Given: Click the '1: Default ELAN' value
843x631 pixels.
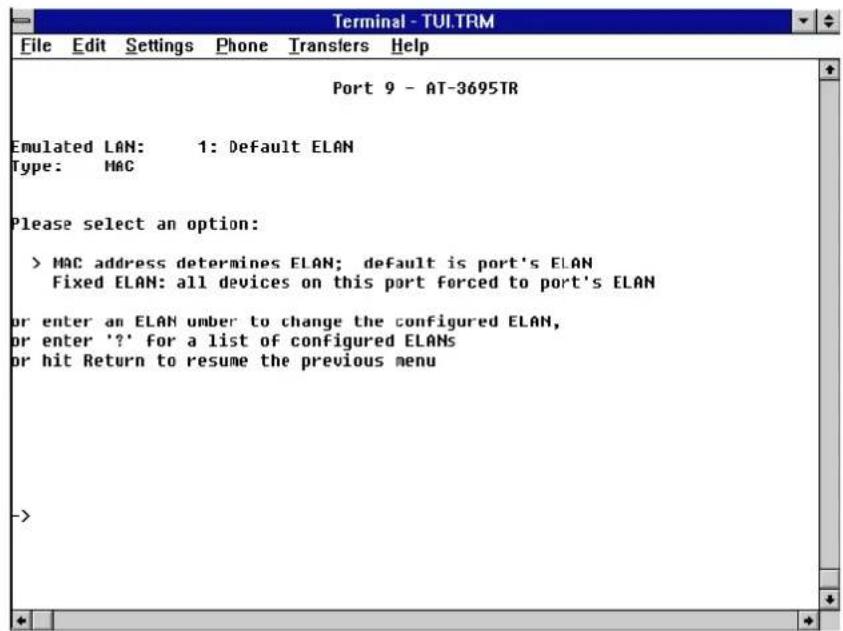Looking at the screenshot, I should pyautogui.click(x=275, y=147).
